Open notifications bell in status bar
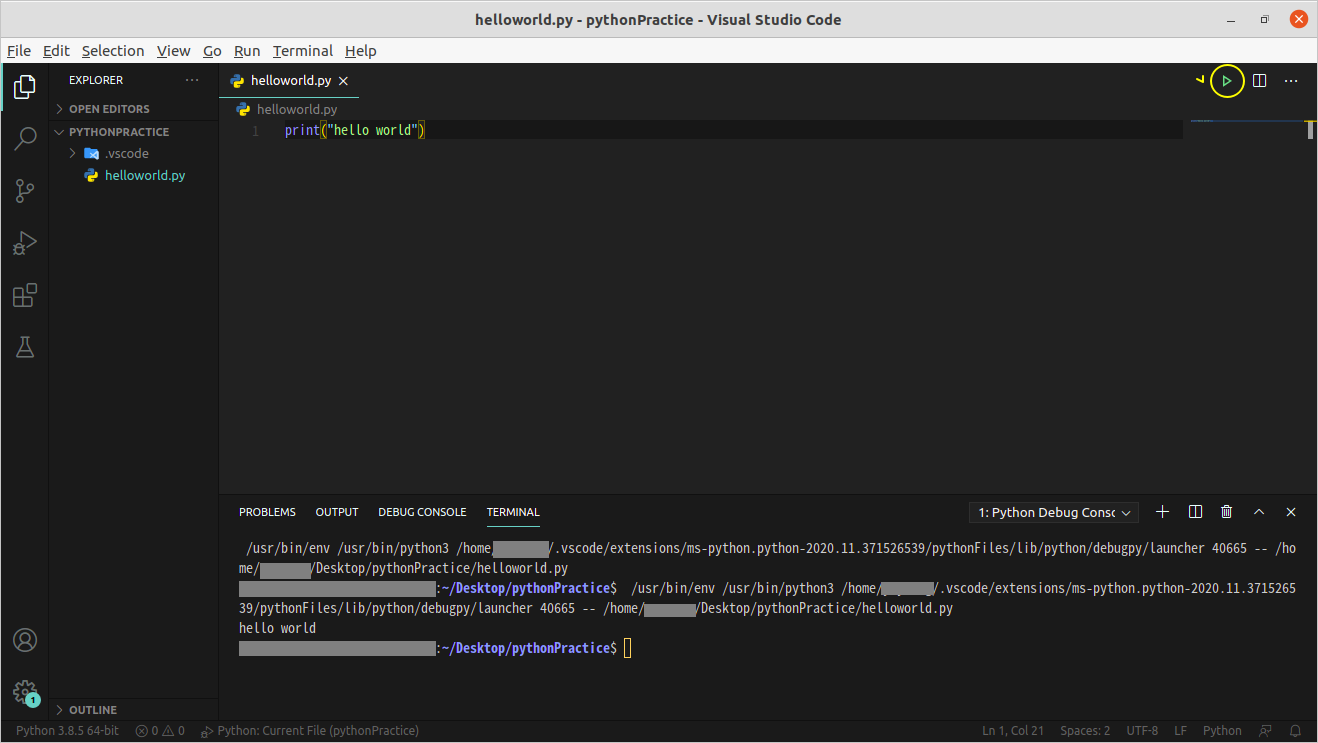The image size is (1318, 743). [x=1296, y=731]
